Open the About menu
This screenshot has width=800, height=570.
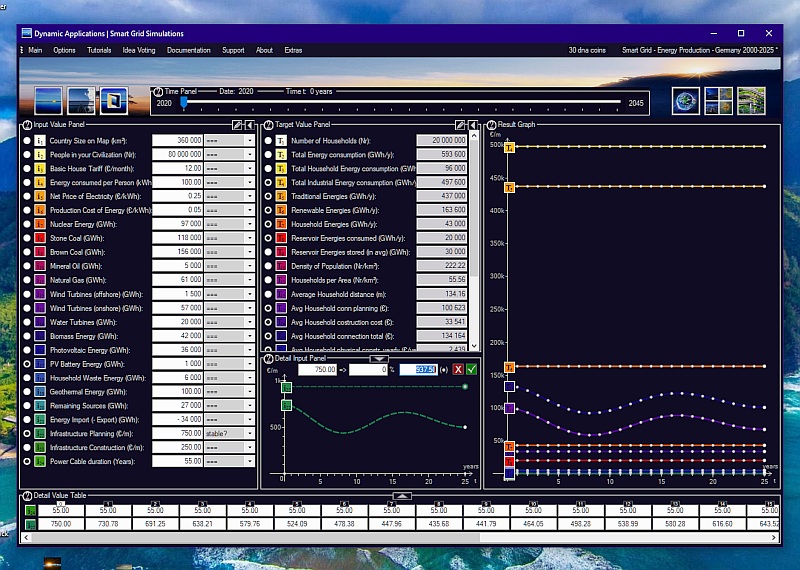(264, 50)
